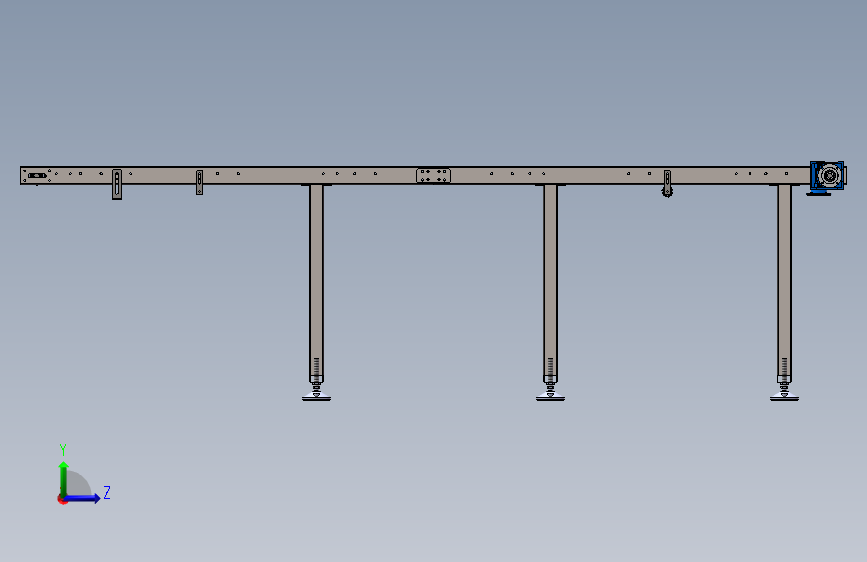
Task: Click the Y axis label
Action: point(63,450)
